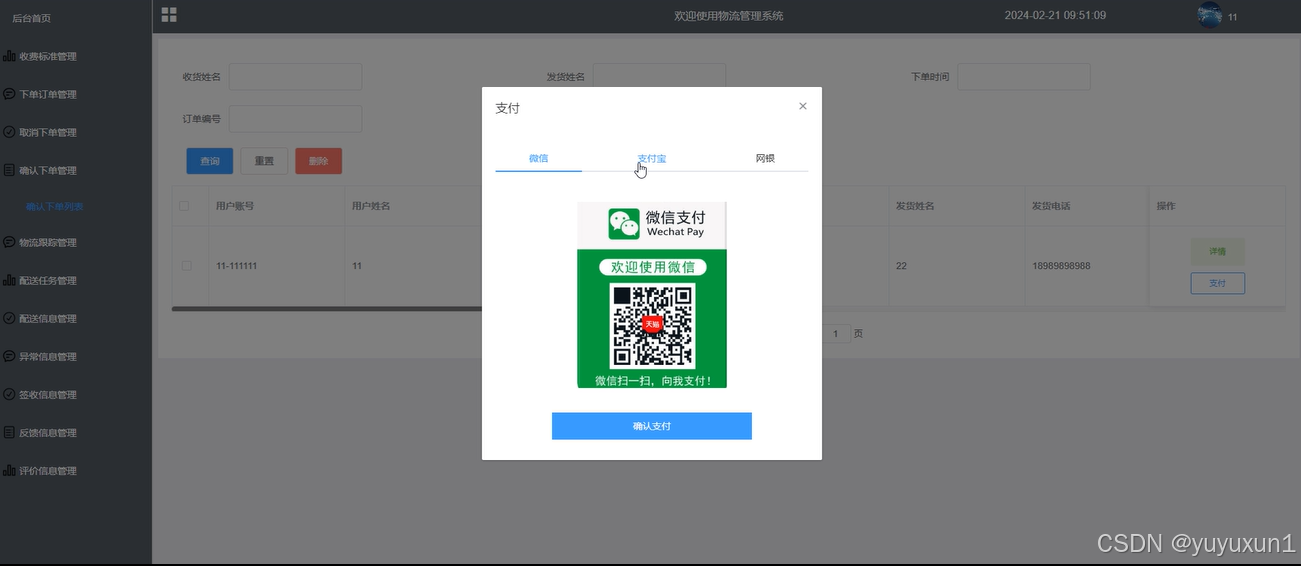Focus the 发货姓名 input field

tap(659, 77)
